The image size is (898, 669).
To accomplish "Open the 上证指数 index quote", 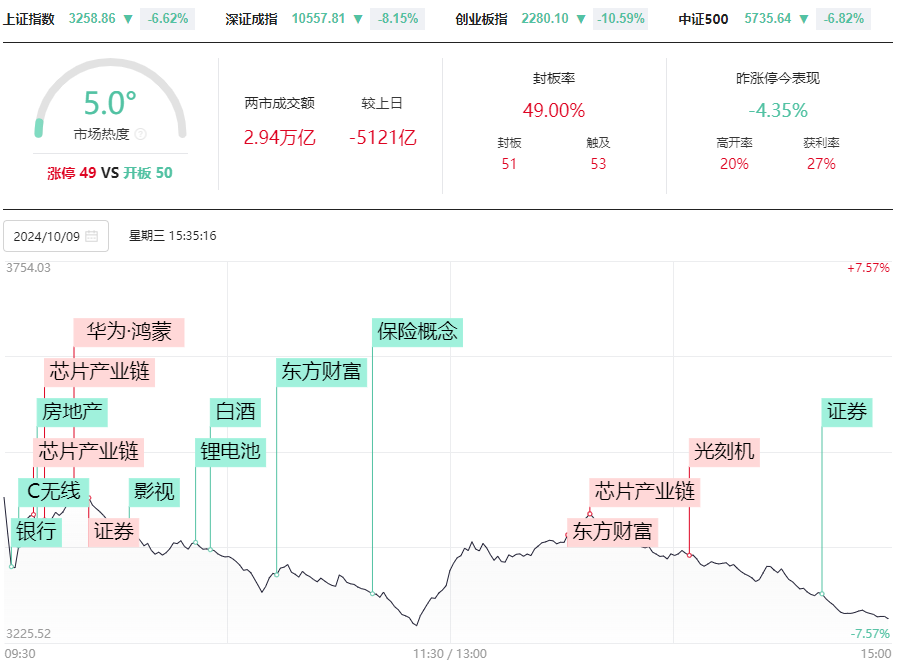I will coord(99,19).
